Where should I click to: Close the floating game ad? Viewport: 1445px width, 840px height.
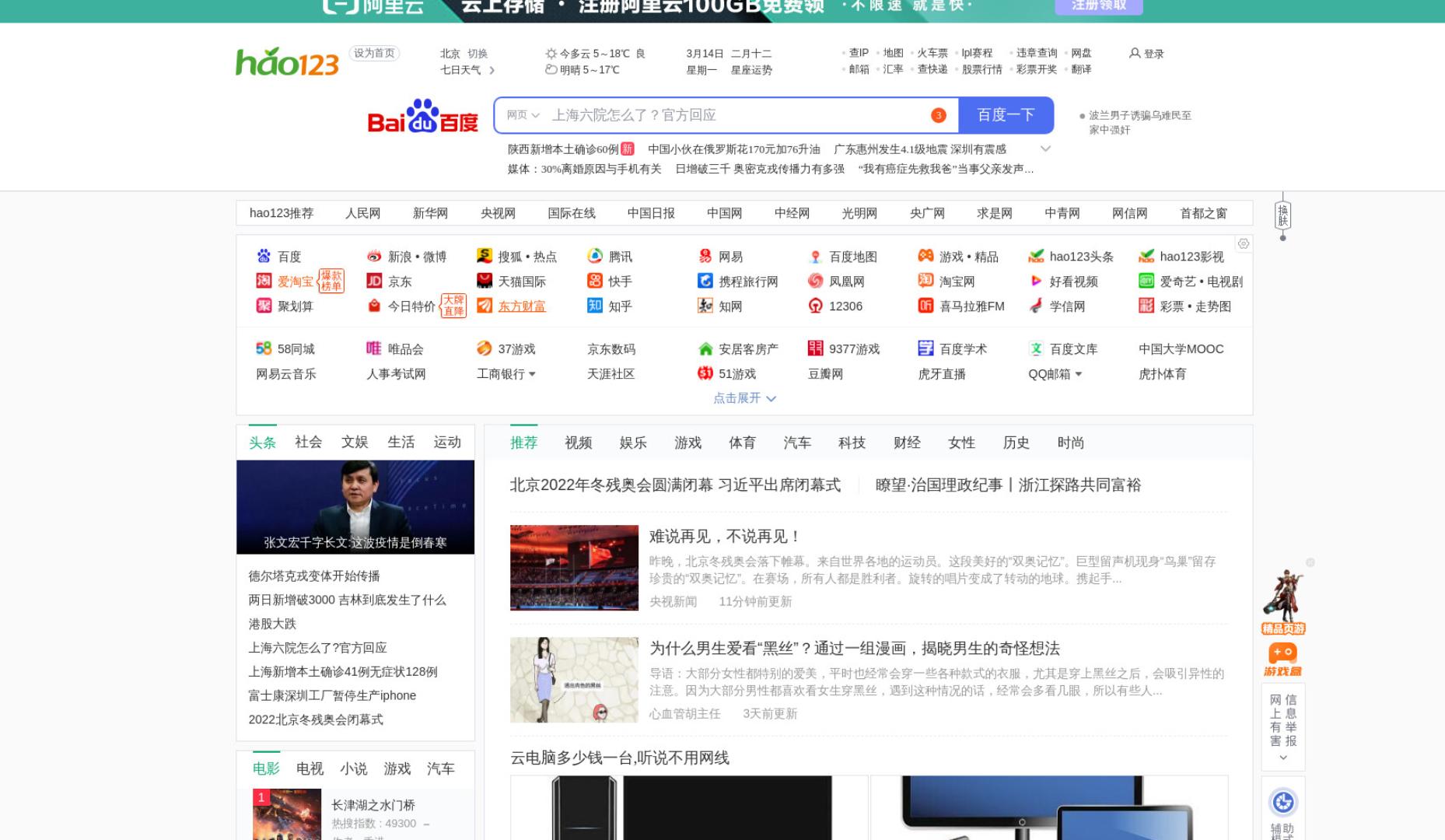pos(1310,562)
